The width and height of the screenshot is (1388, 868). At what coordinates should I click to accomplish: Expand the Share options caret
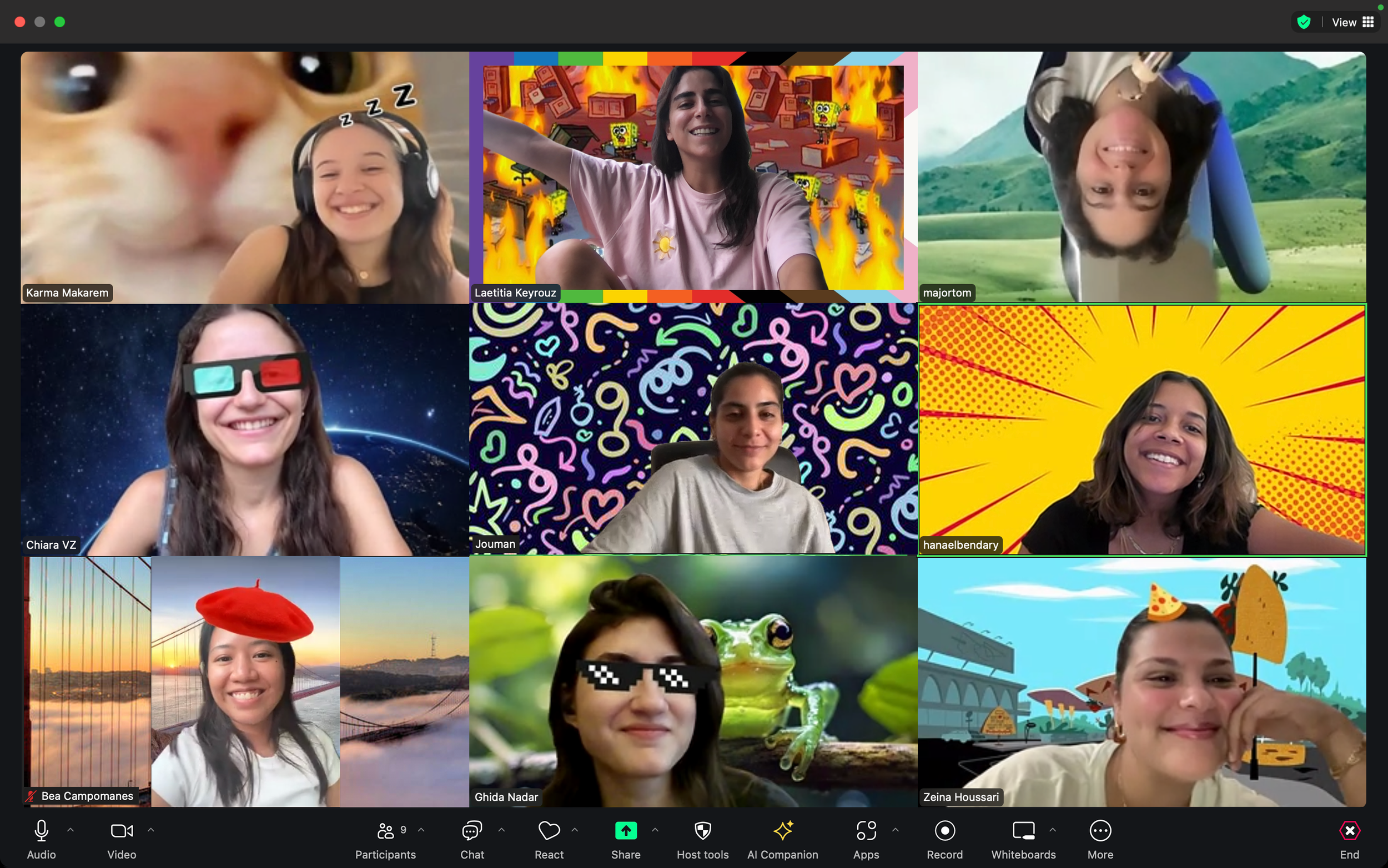(655, 830)
